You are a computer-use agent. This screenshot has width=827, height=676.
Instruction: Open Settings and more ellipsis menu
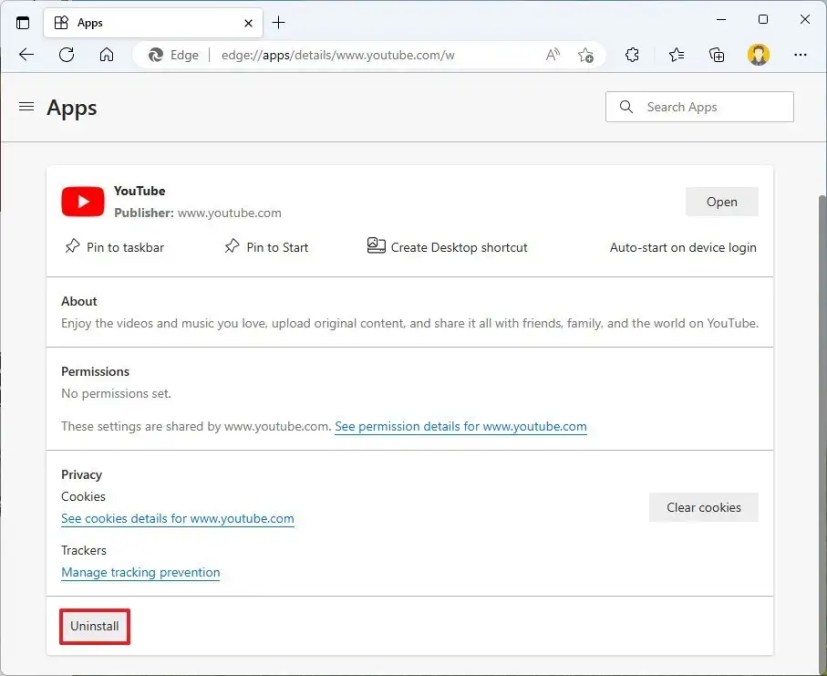pyautogui.click(x=800, y=54)
